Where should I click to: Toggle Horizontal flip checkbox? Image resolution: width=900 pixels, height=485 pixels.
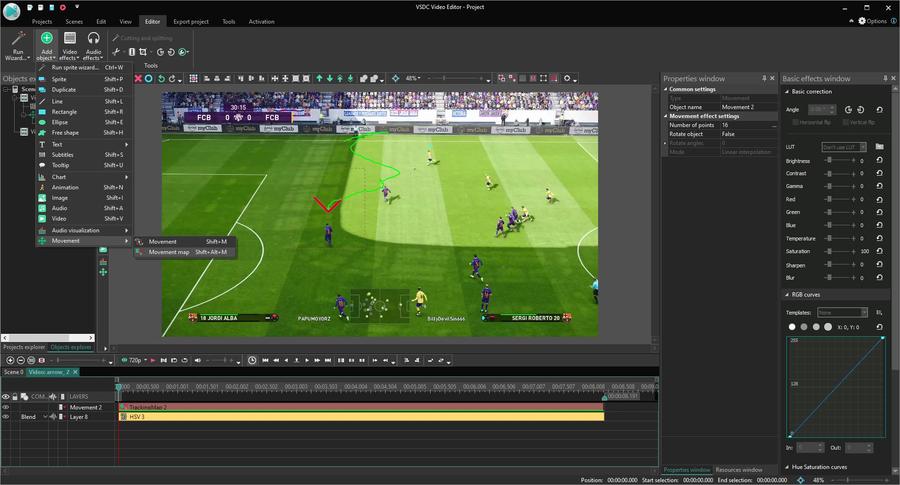click(x=796, y=122)
